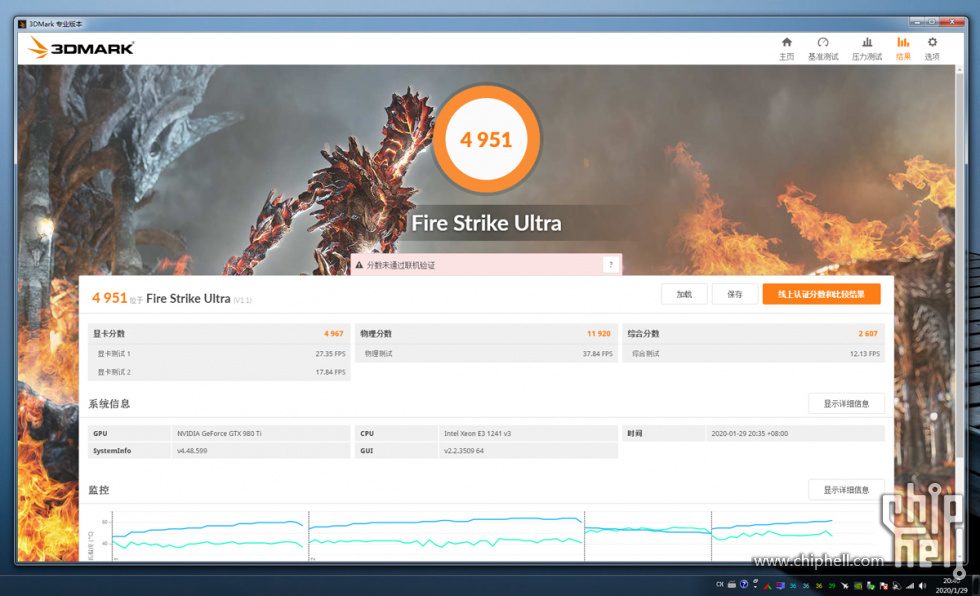The width and height of the screenshot is (980, 596).
Task: Click the warning triangle icon beside 分数未通过联机验证
Action: pos(359,266)
